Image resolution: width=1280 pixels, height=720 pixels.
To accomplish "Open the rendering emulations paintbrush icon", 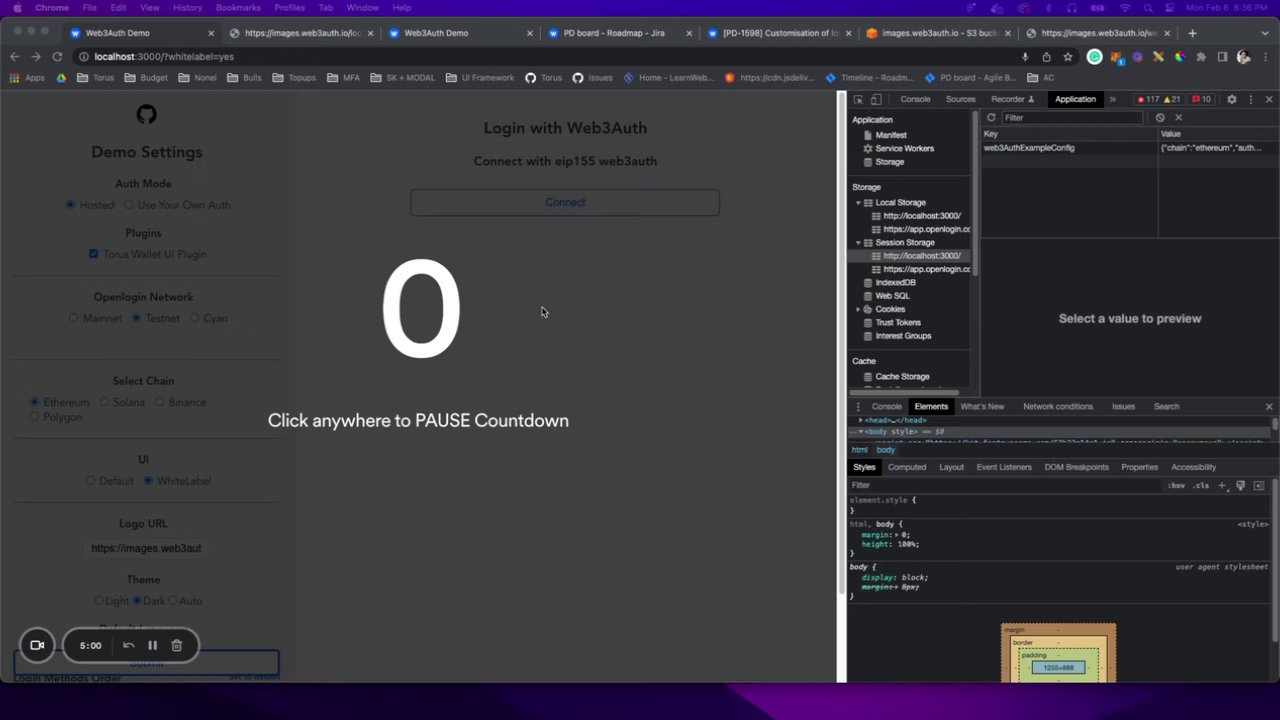I will 1241,485.
